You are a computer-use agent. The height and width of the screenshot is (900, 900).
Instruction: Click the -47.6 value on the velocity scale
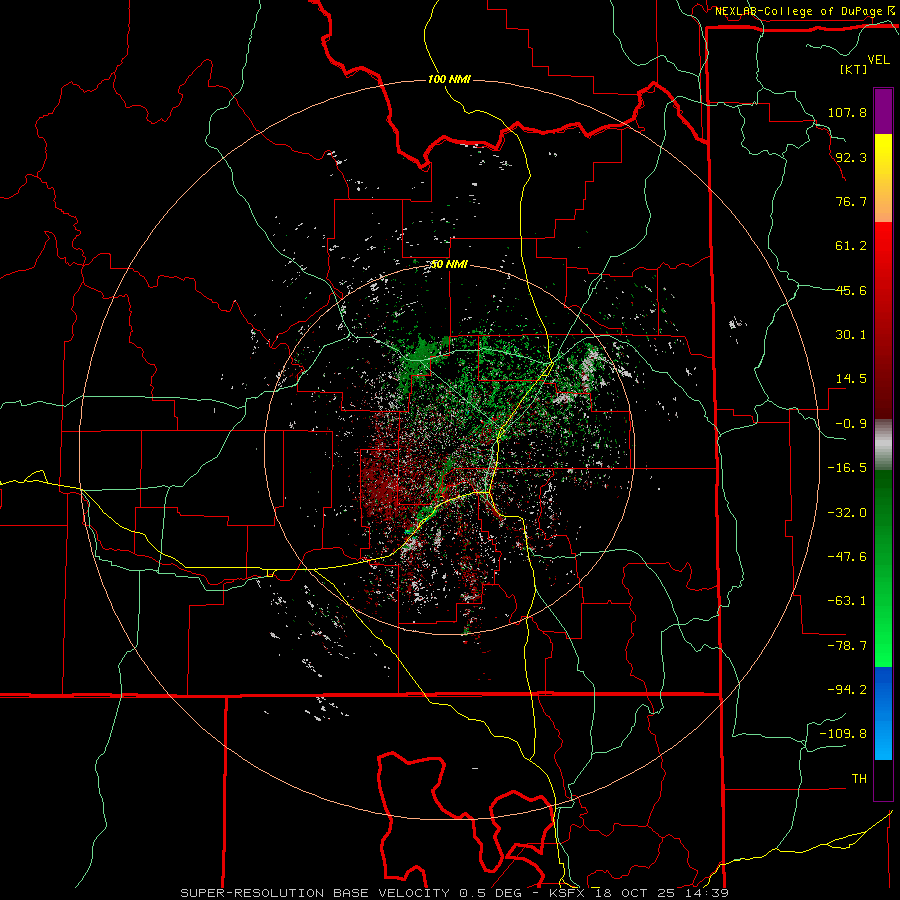pos(847,557)
